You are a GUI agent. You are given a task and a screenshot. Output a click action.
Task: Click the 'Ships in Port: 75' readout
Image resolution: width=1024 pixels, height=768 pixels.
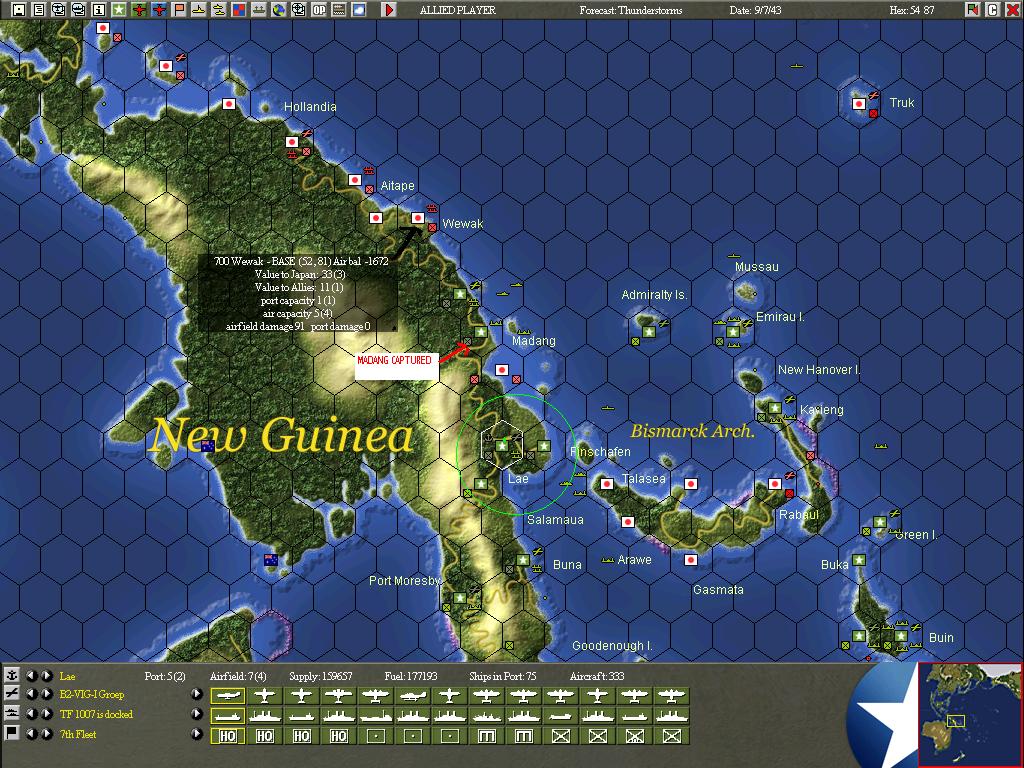tap(502, 676)
